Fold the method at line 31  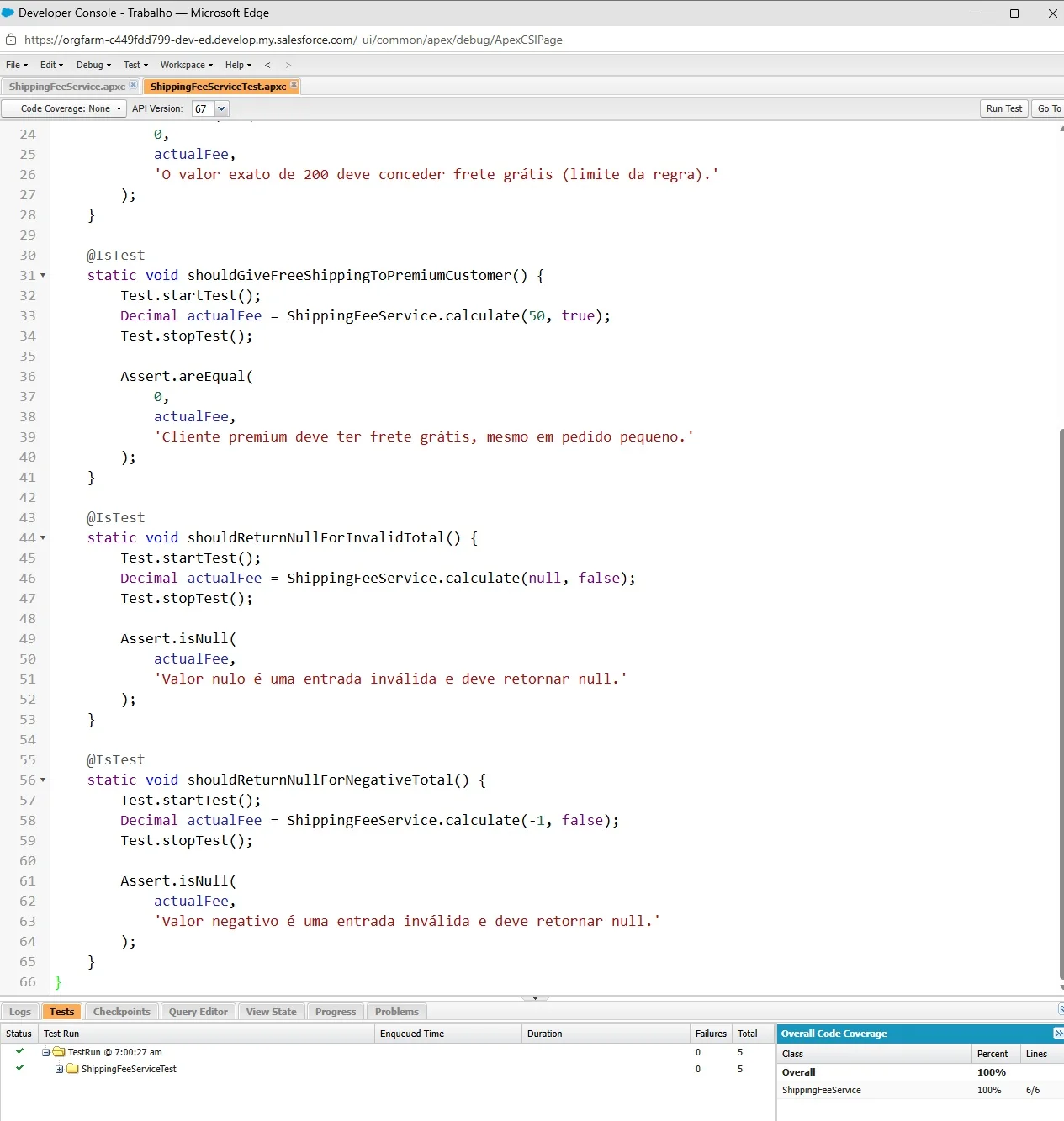click(43, 275)
